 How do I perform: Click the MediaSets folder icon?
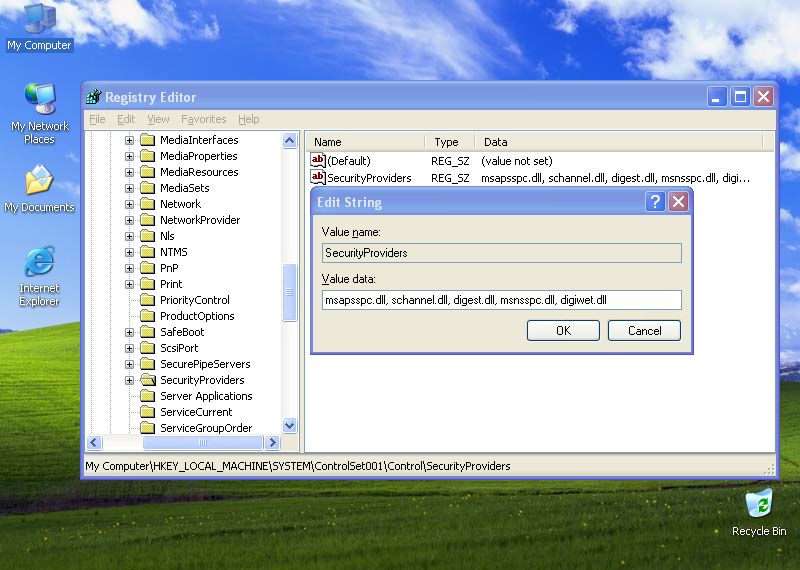tap(148, 188)
